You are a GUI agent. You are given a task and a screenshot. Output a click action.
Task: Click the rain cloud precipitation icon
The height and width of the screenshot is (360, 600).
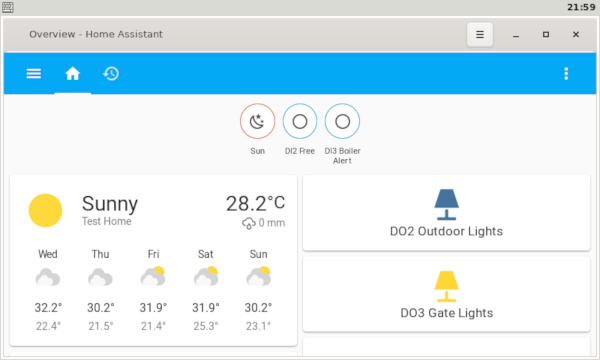(x=249, y=223)
